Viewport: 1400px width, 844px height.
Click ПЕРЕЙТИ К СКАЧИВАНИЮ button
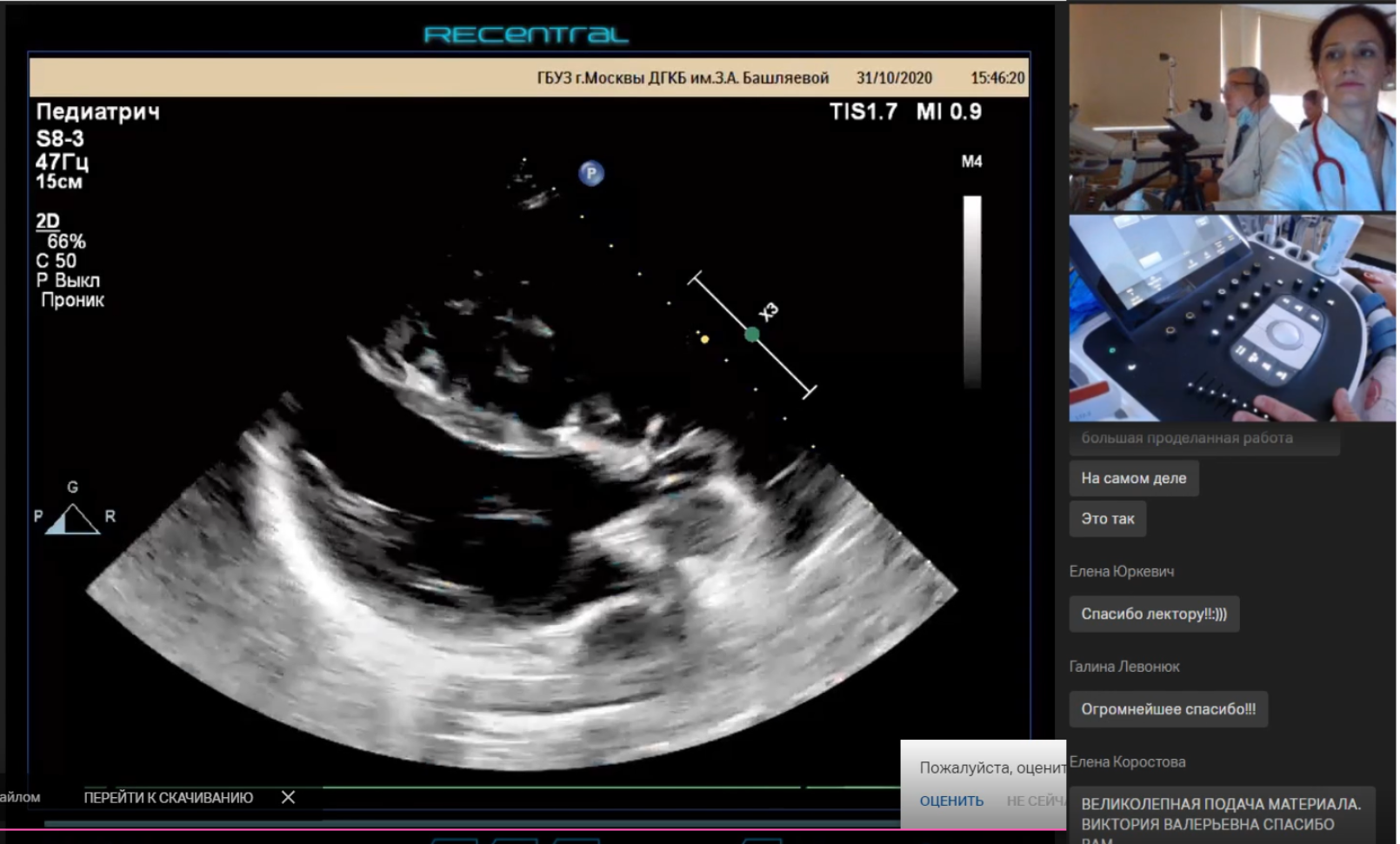click(x=168, y=797)
